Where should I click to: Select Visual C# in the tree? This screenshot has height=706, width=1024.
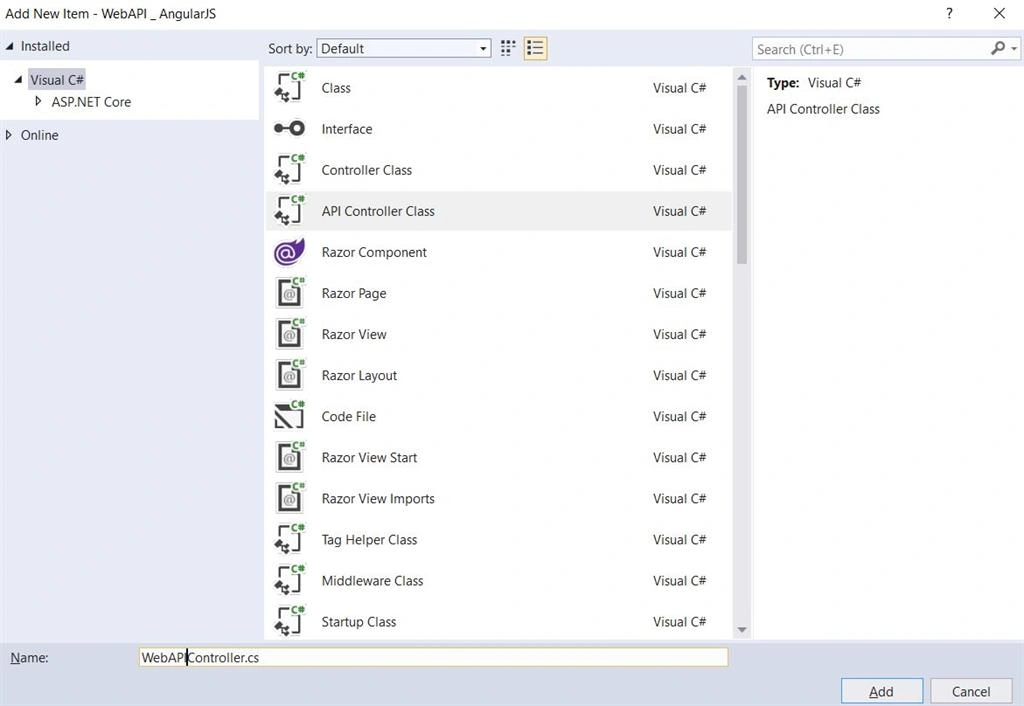(57, 80)
